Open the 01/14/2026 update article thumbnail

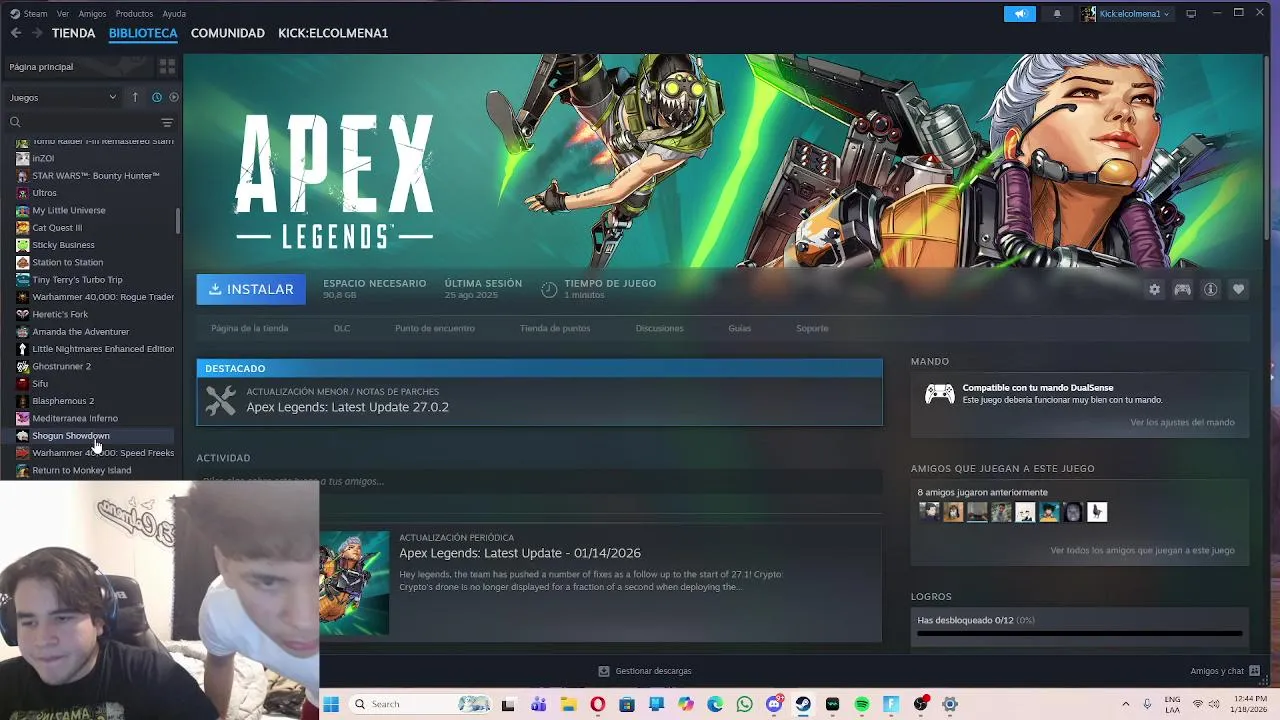(354, 583)
